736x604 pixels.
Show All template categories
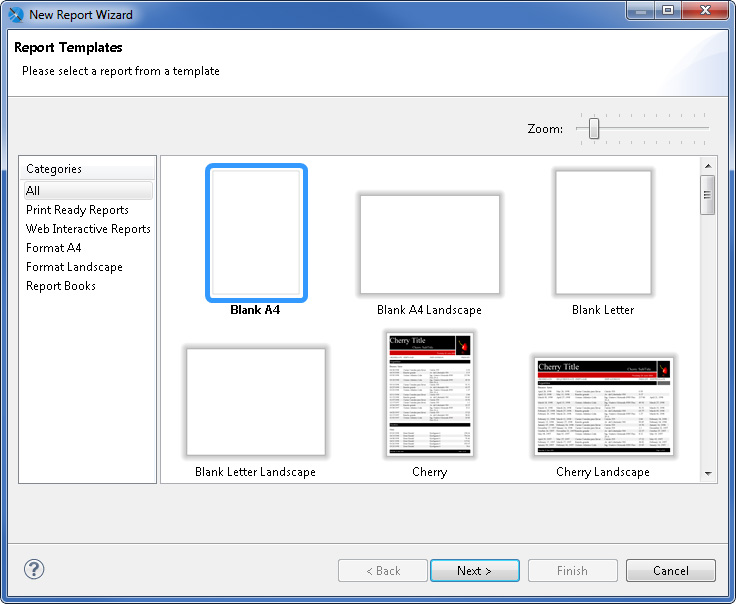(x=34, y=191)
